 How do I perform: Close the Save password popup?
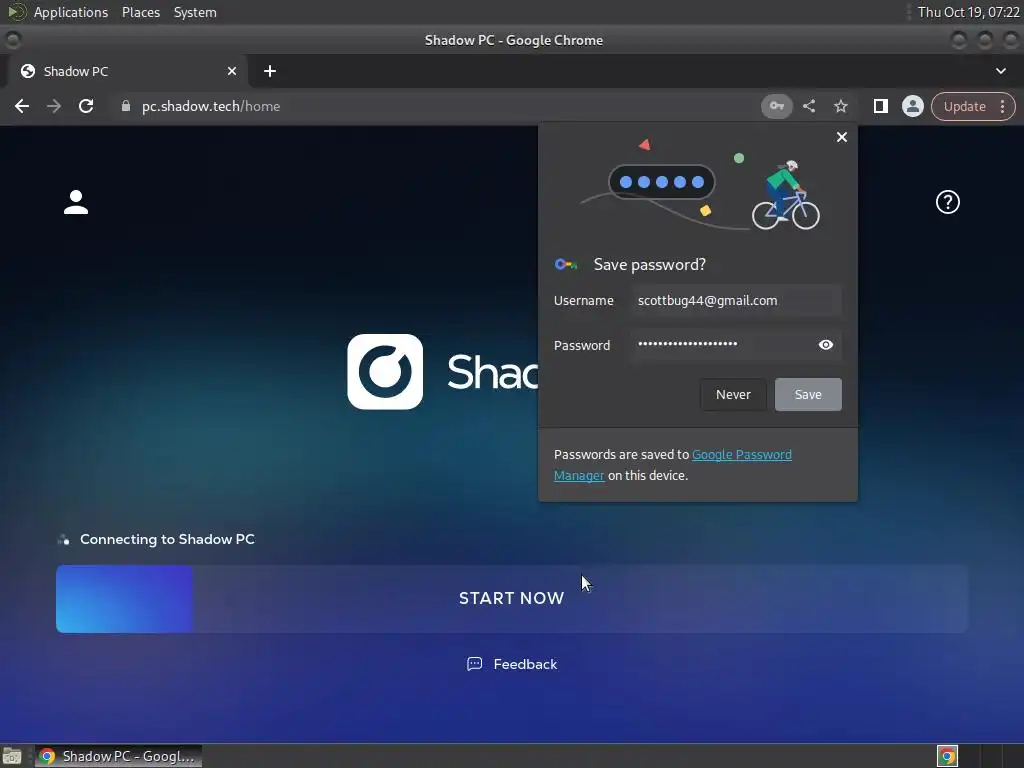click(842, 137)
